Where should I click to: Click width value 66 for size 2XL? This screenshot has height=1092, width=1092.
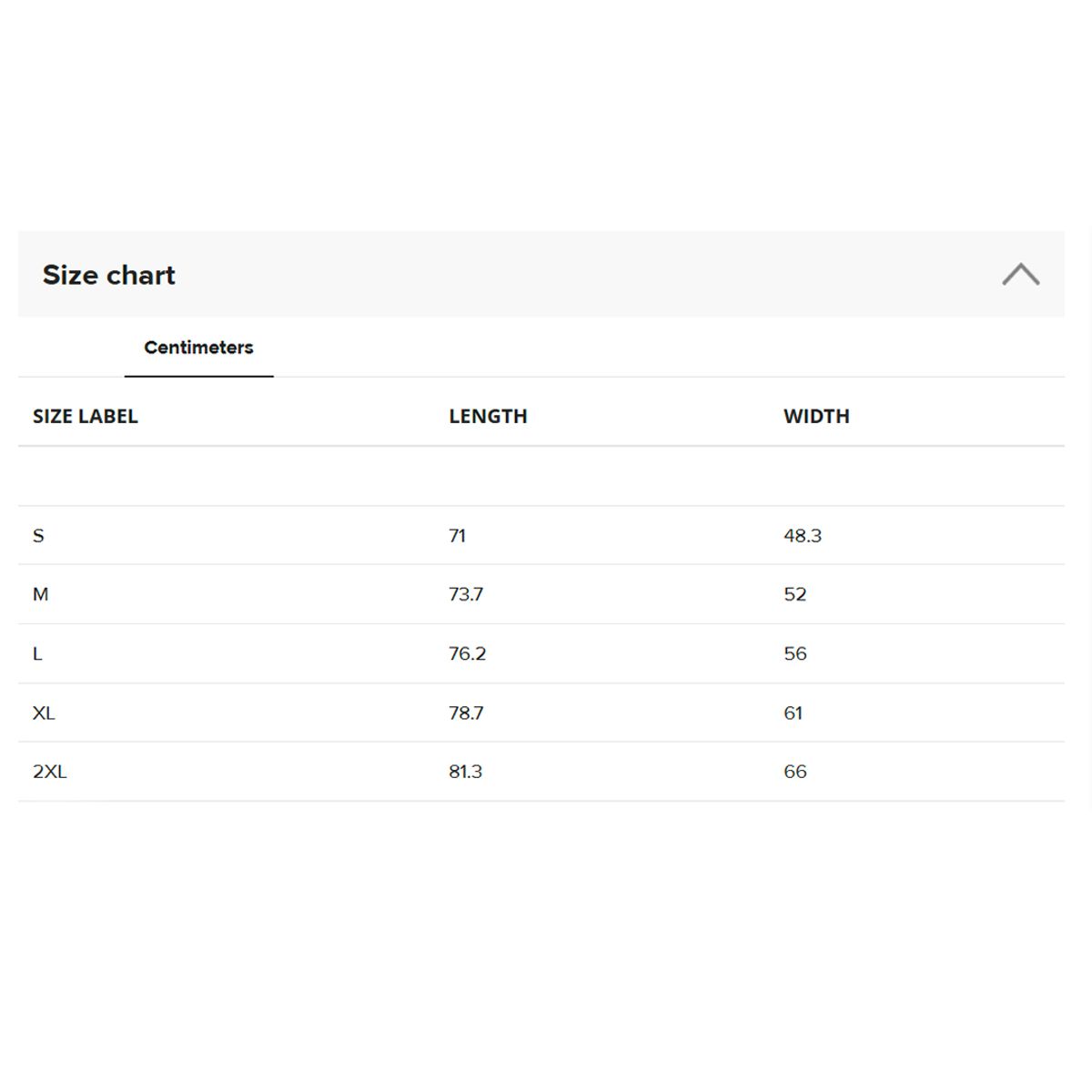(x=795, y=772)
